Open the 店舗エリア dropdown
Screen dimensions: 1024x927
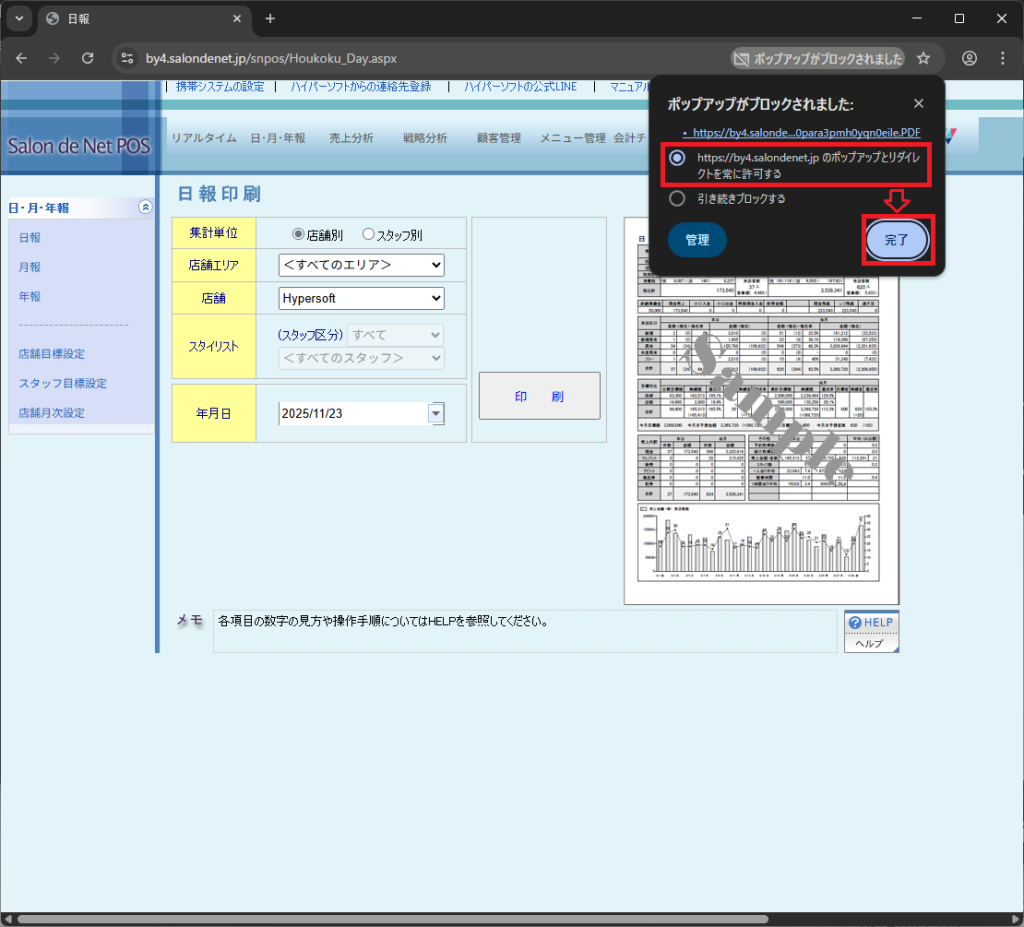click(x=361, y=265)
